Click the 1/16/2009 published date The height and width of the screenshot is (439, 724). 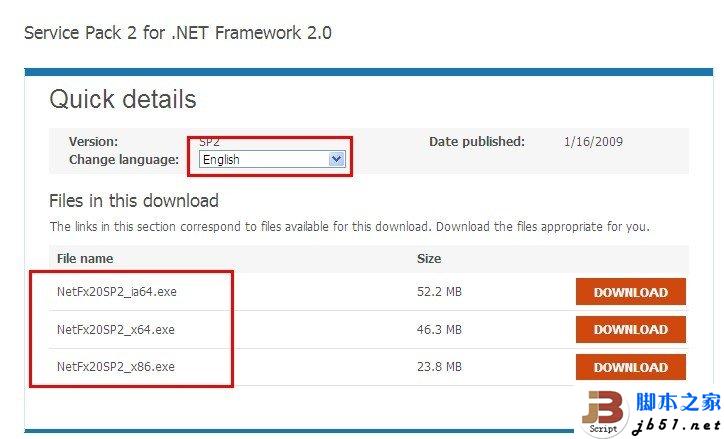(593, 142)
